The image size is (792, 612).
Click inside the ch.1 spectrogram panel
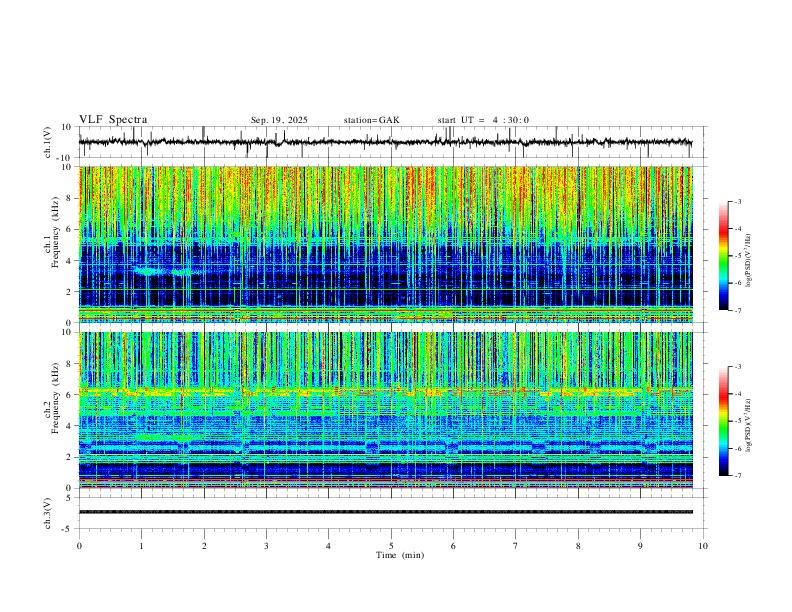pyautogui.click(x=385, y=244)
